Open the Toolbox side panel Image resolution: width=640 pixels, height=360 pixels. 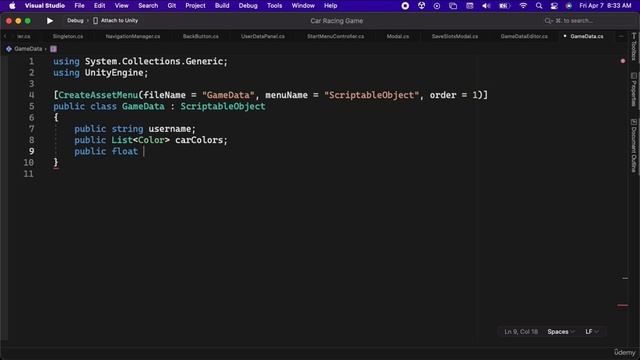[x=633, y=47]
